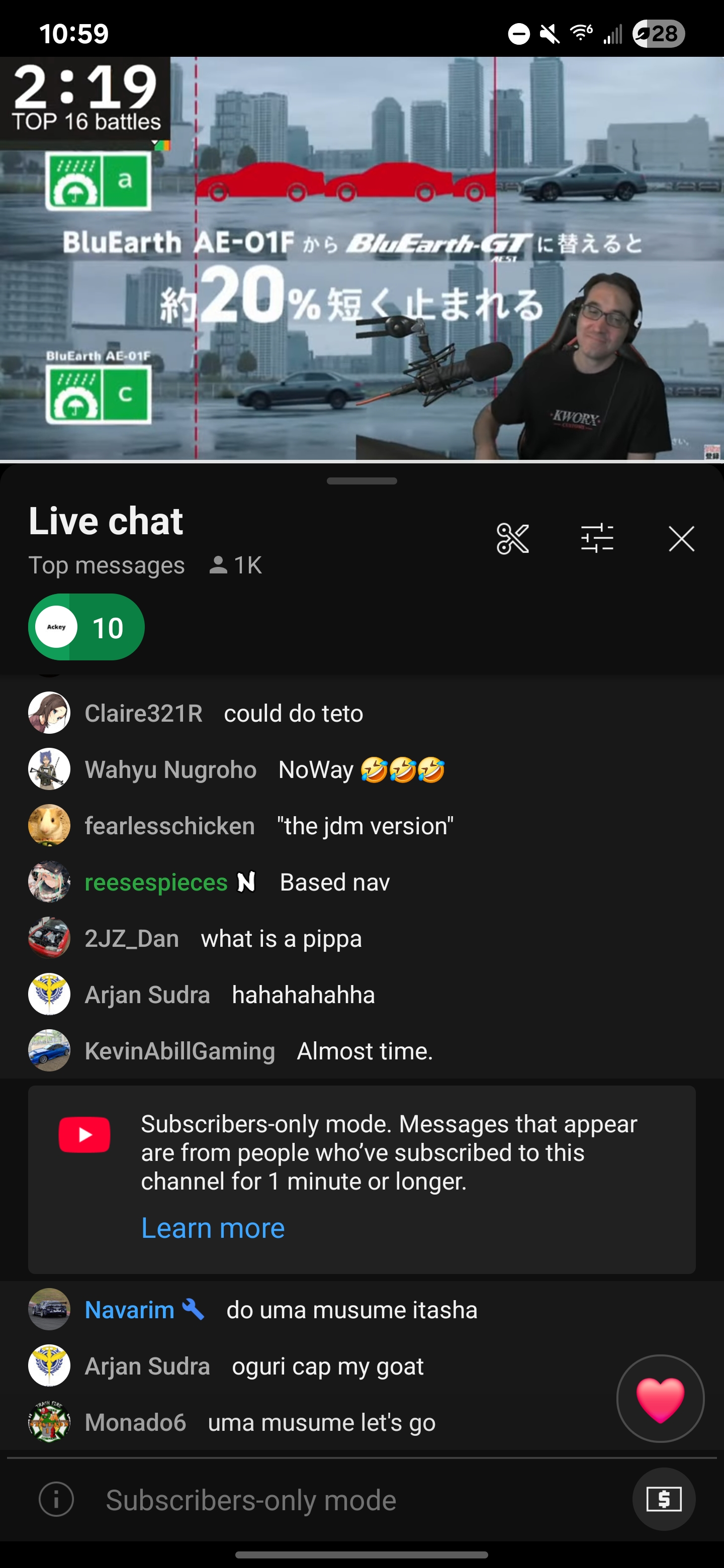Viewport: 724px width, 1568px height.
Task: Tap the scissors clip icon
Action: tap(512, 539)
